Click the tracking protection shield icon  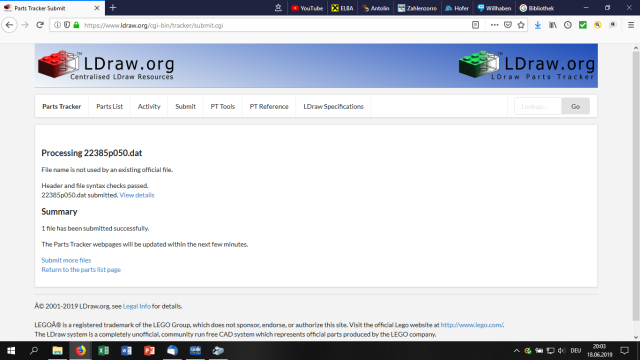(67, 25)
